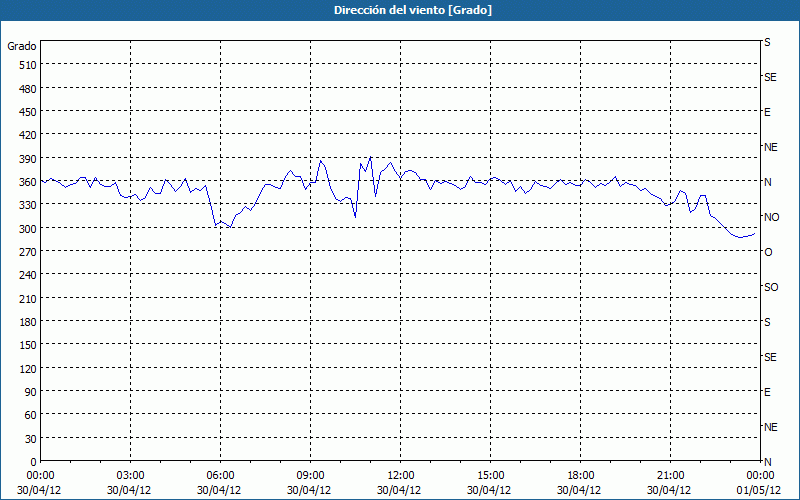The height and width of the screenshot is (500, 800).
Task: Select the 'O' compass label at 270 level
Action: tap(768, 252)
